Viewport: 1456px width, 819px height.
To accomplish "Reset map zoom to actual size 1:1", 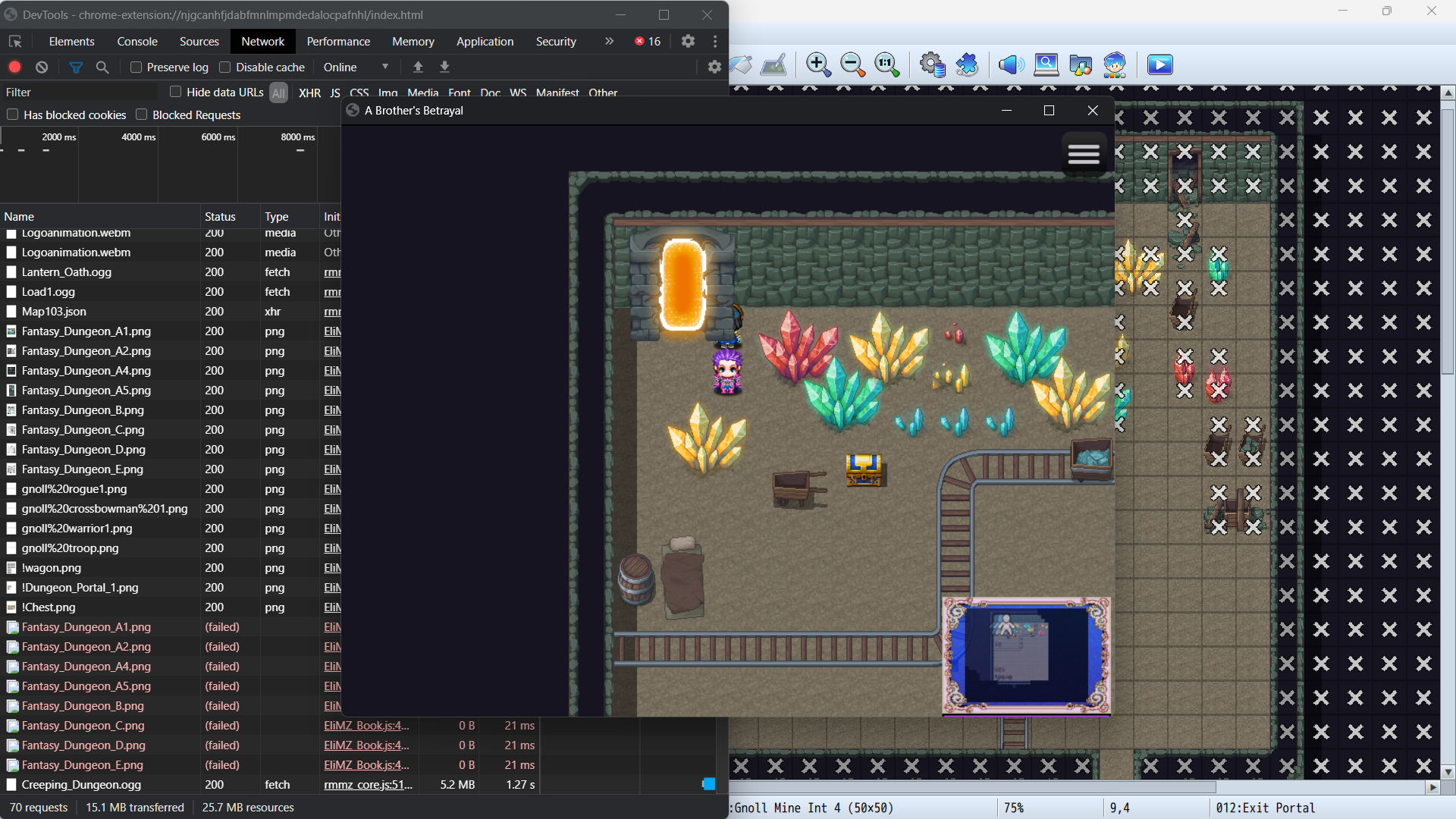I will coord(886,64).
